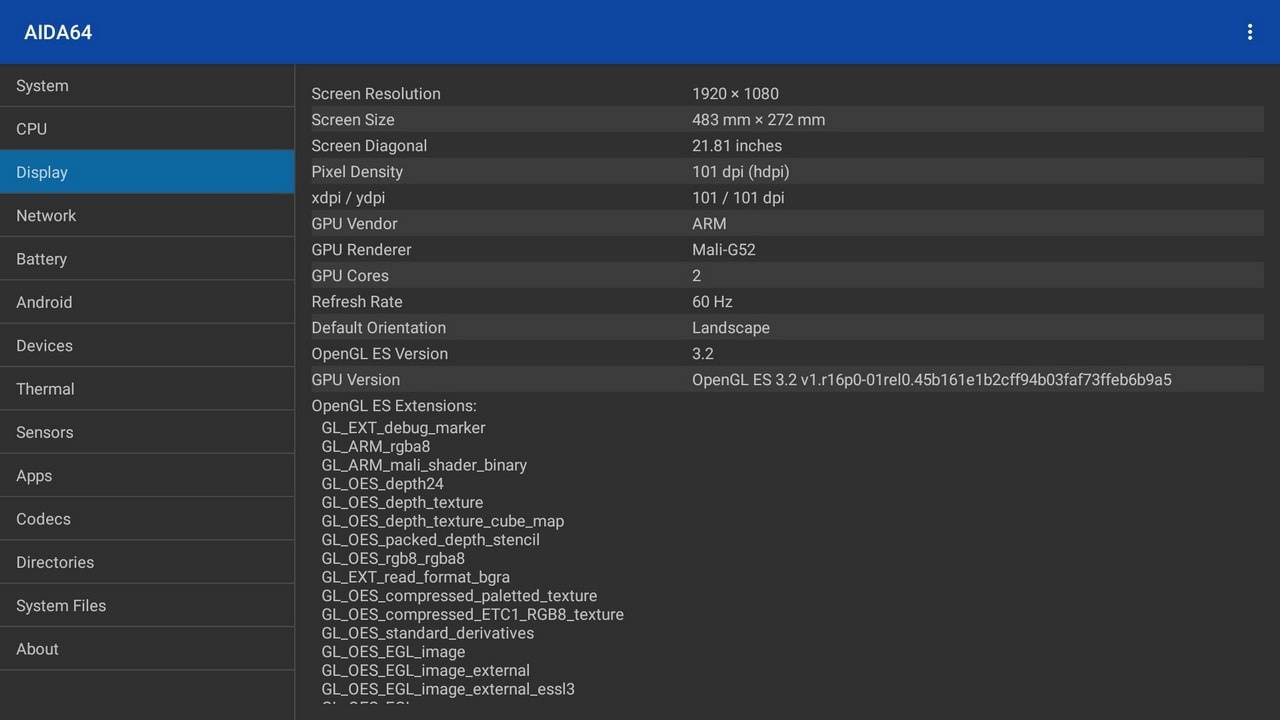Click the Mali-G52 value
Screen dimensions: 1280x720
coord(724,250)
